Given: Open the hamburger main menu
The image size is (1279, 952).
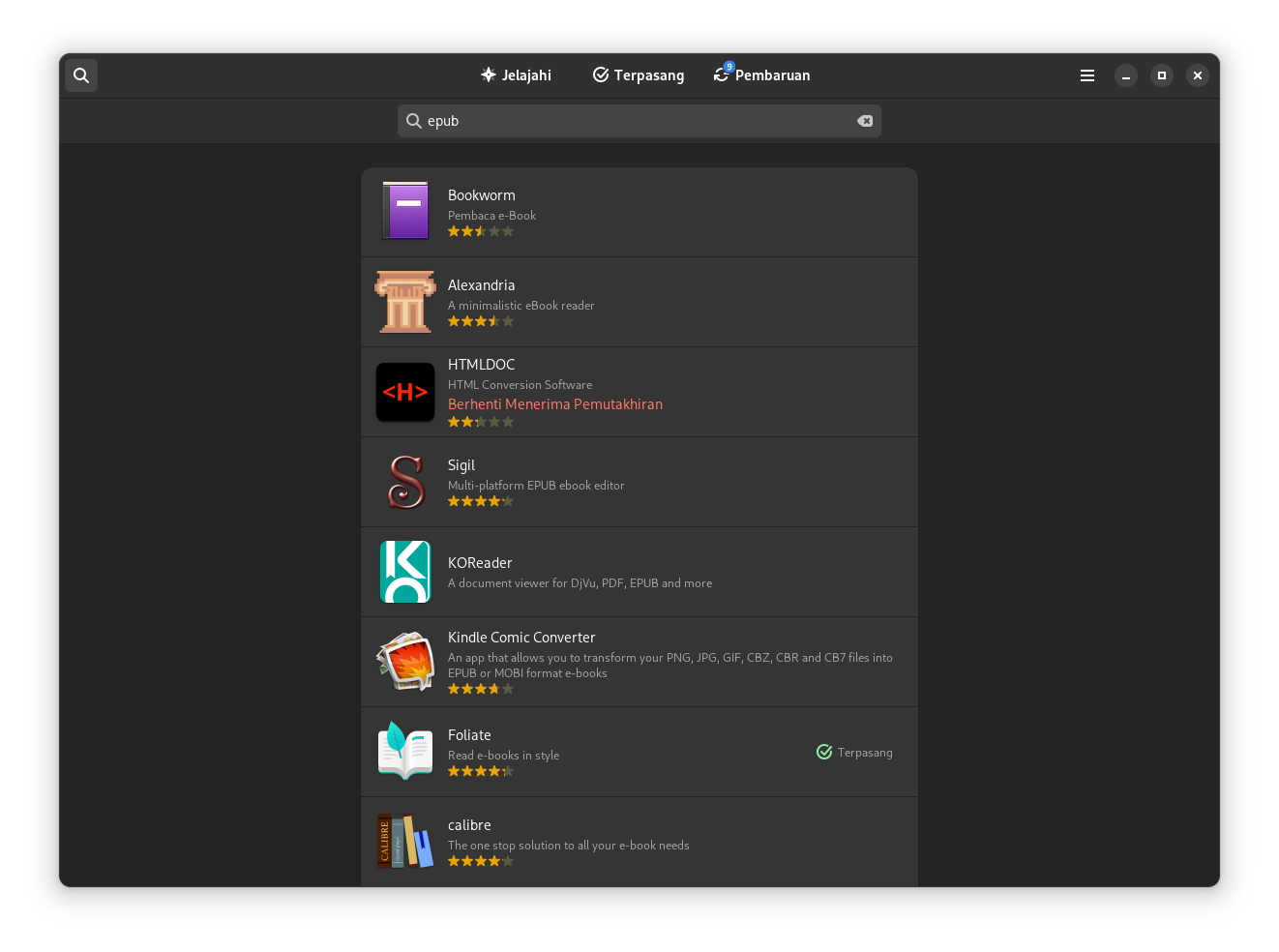Looking at the screenshot, I should 1087,75.
